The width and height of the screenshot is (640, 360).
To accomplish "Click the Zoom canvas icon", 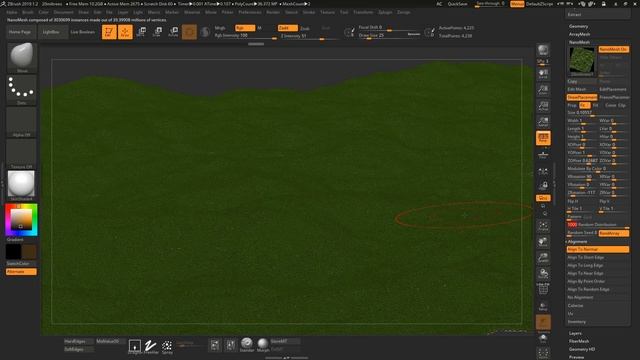I will pyautogui.click(x=543, y=89).
